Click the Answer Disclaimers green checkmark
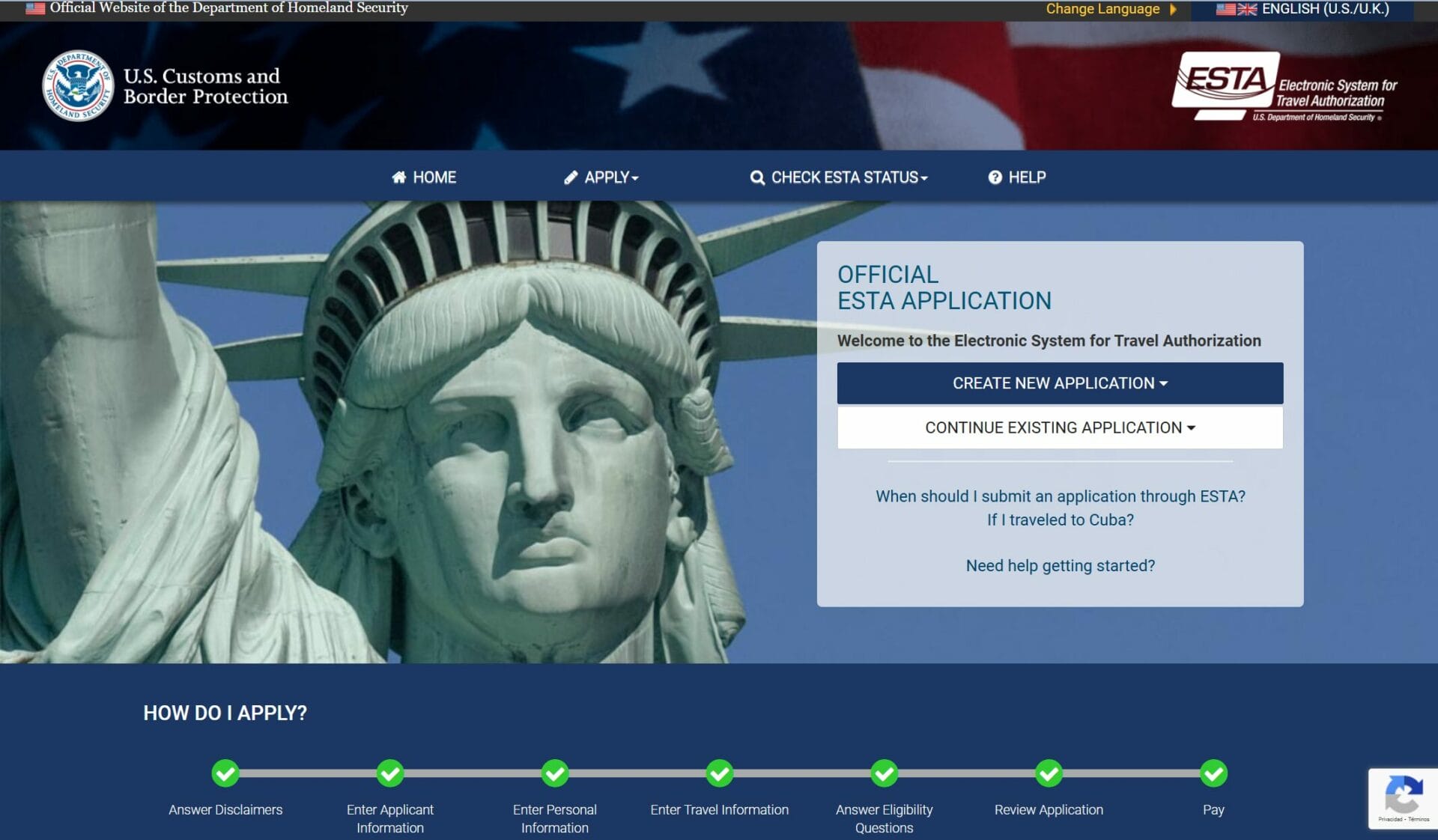The height and width of the screenshot is (840, 1438). pyautogui.click(x=225, y=773)
